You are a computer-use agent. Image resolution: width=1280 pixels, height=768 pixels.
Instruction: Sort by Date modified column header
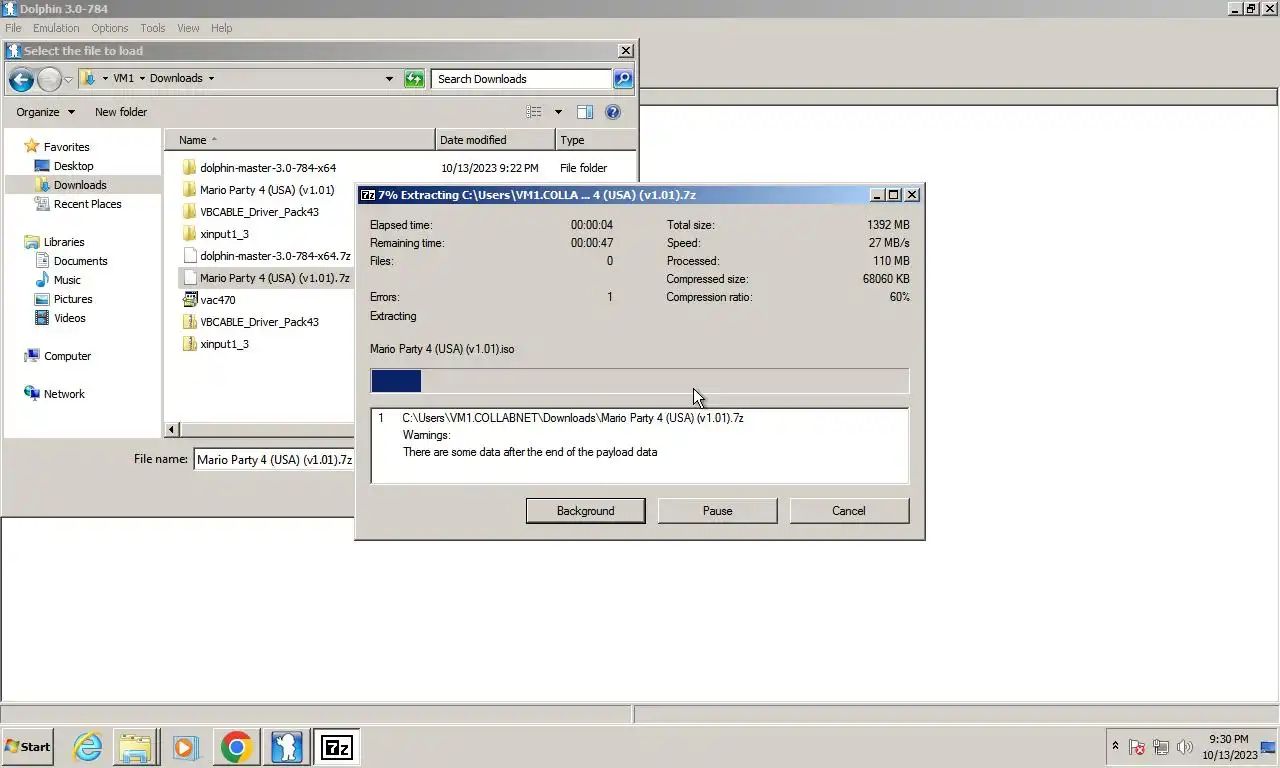496,140
